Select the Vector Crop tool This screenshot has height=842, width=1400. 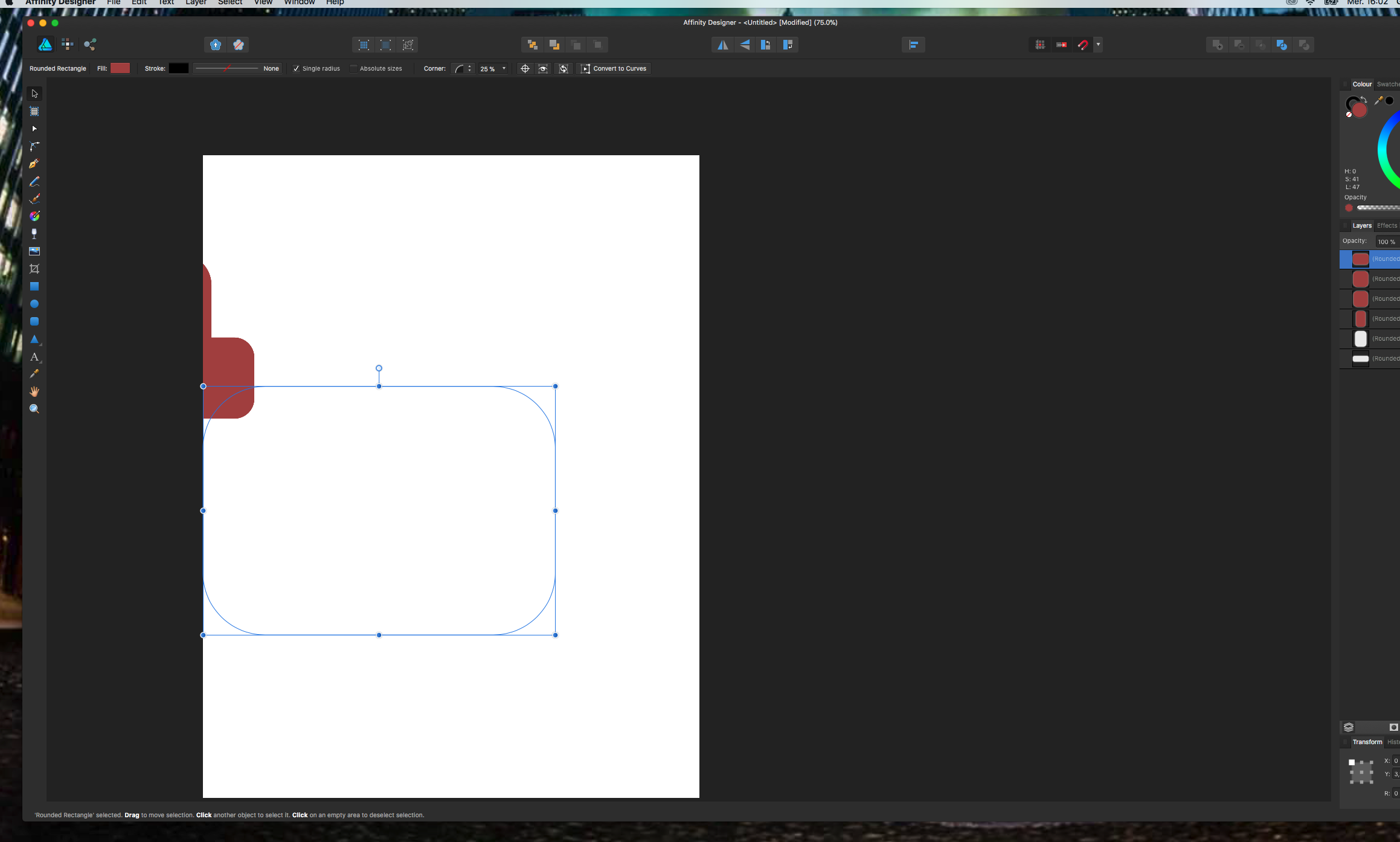tap(34, 269)
